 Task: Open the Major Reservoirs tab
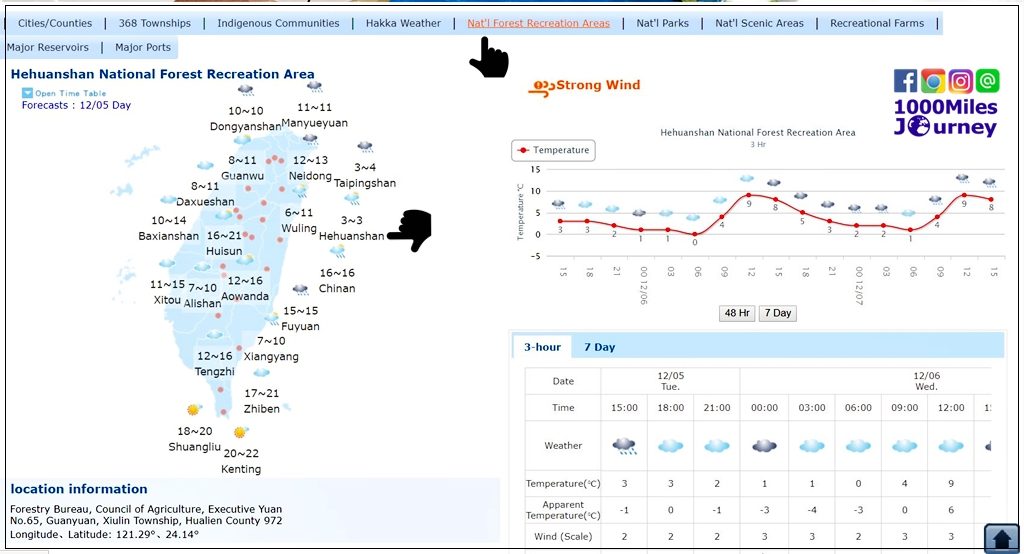(48, 47)
